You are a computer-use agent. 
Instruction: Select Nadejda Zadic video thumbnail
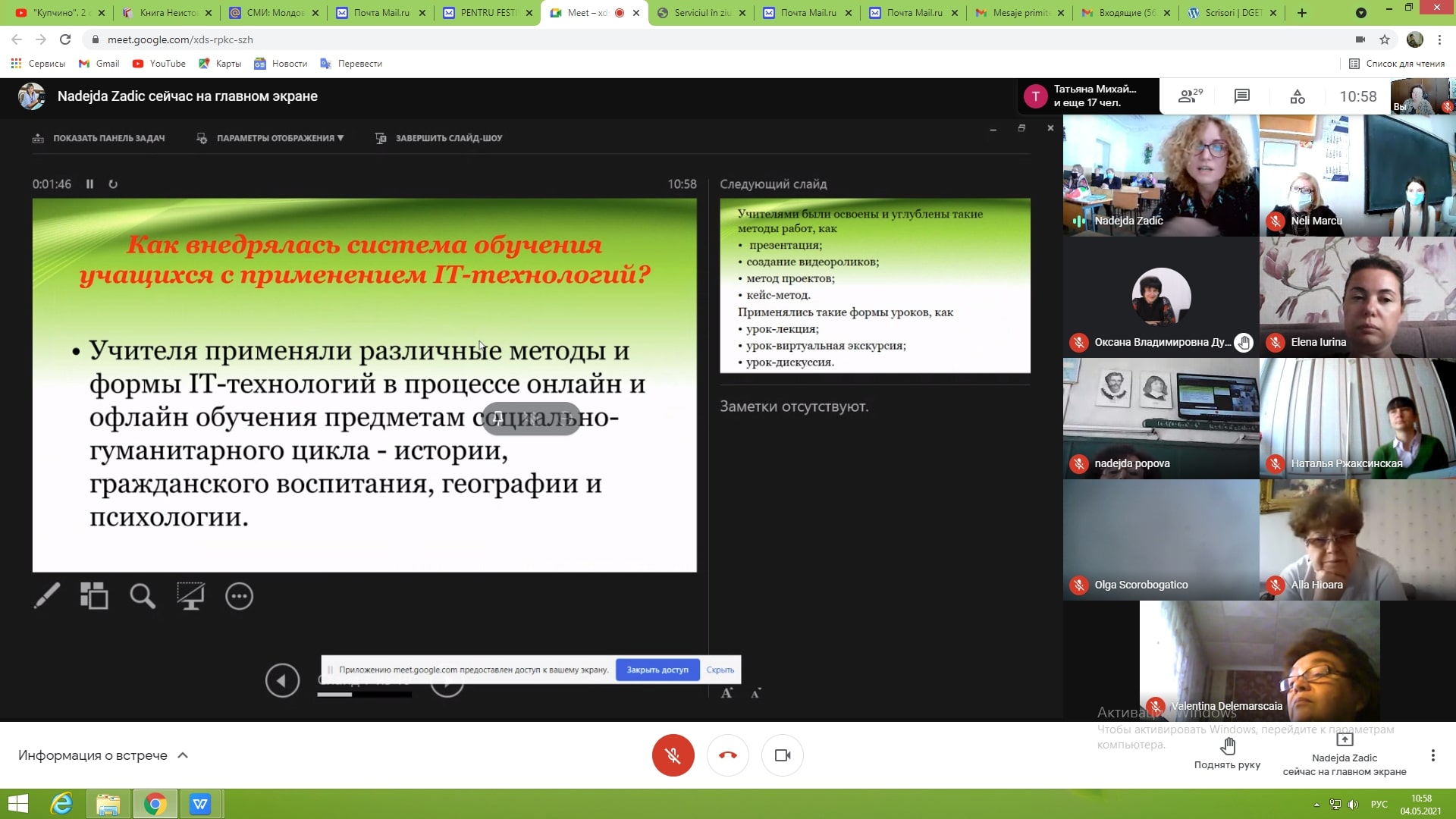coord(1160,175)
